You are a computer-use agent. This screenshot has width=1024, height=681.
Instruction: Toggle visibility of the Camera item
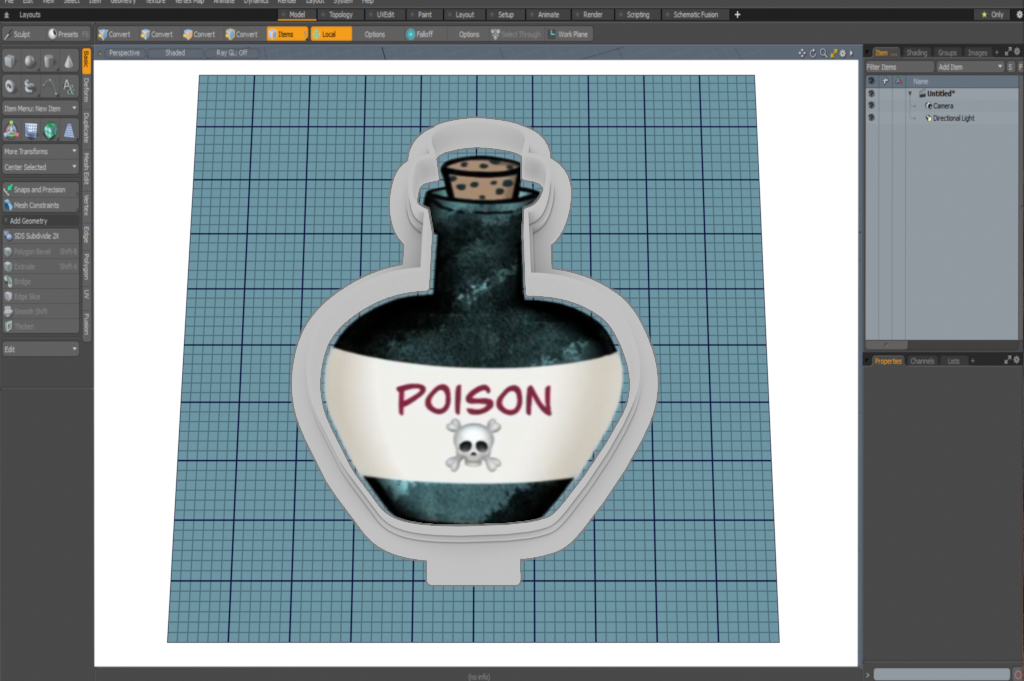point(871,105)
